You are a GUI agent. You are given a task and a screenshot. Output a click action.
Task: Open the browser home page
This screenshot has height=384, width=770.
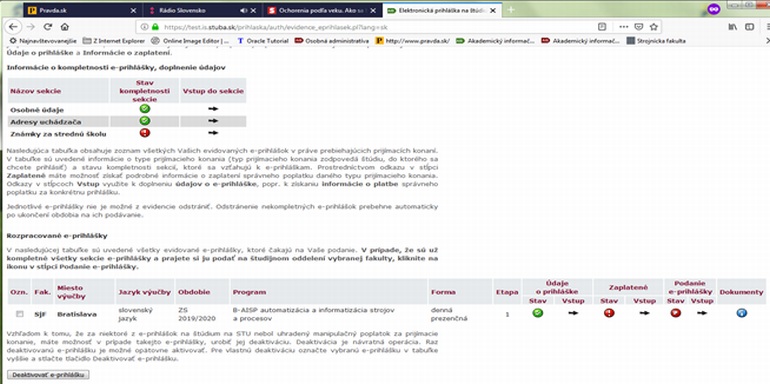[x=64, y=27]
